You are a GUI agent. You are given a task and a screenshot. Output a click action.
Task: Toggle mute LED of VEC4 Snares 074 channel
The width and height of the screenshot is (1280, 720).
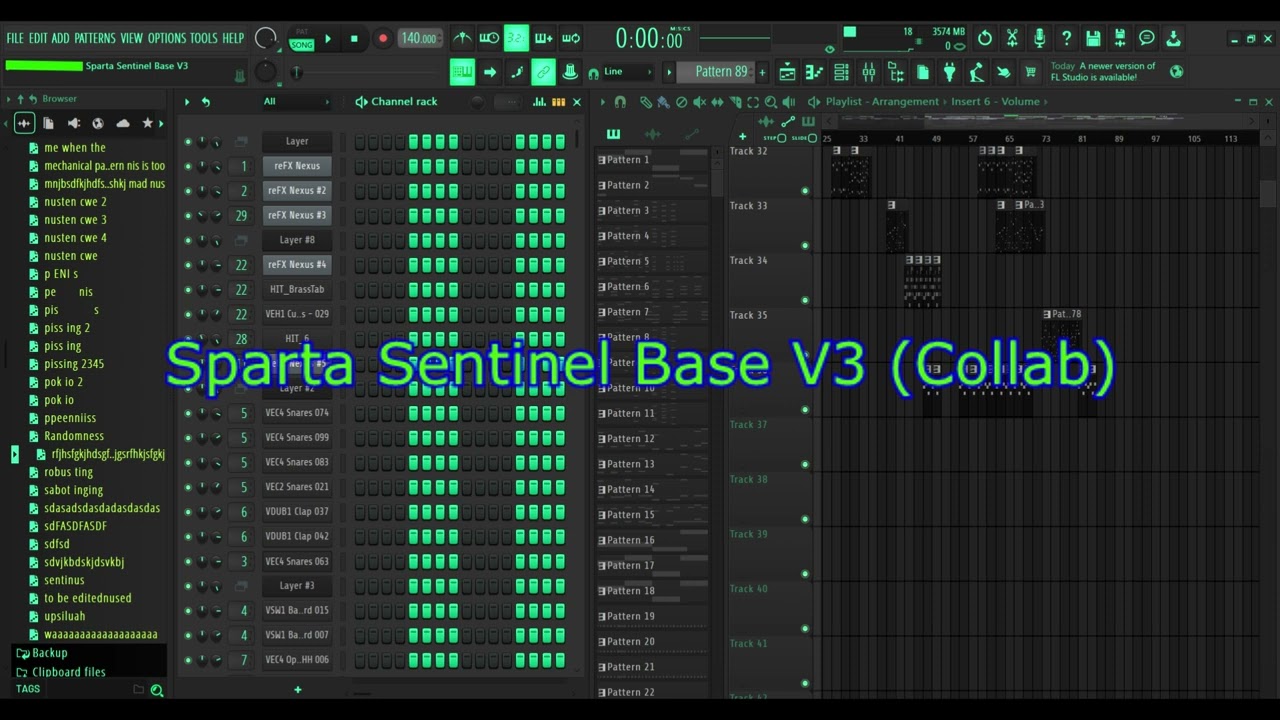tap(188, 413)
